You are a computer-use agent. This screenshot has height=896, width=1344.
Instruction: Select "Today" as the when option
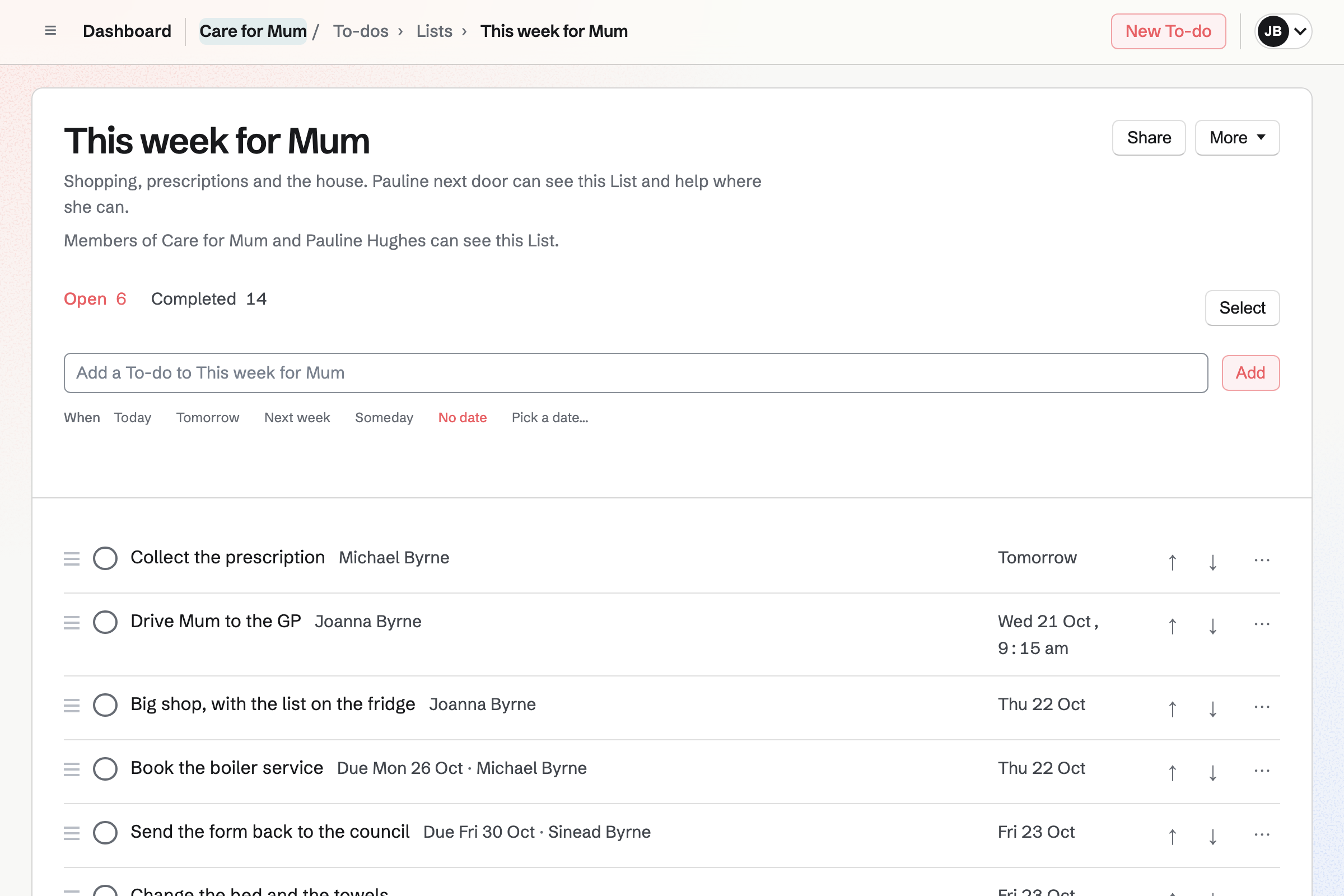[x=133, y=418]
